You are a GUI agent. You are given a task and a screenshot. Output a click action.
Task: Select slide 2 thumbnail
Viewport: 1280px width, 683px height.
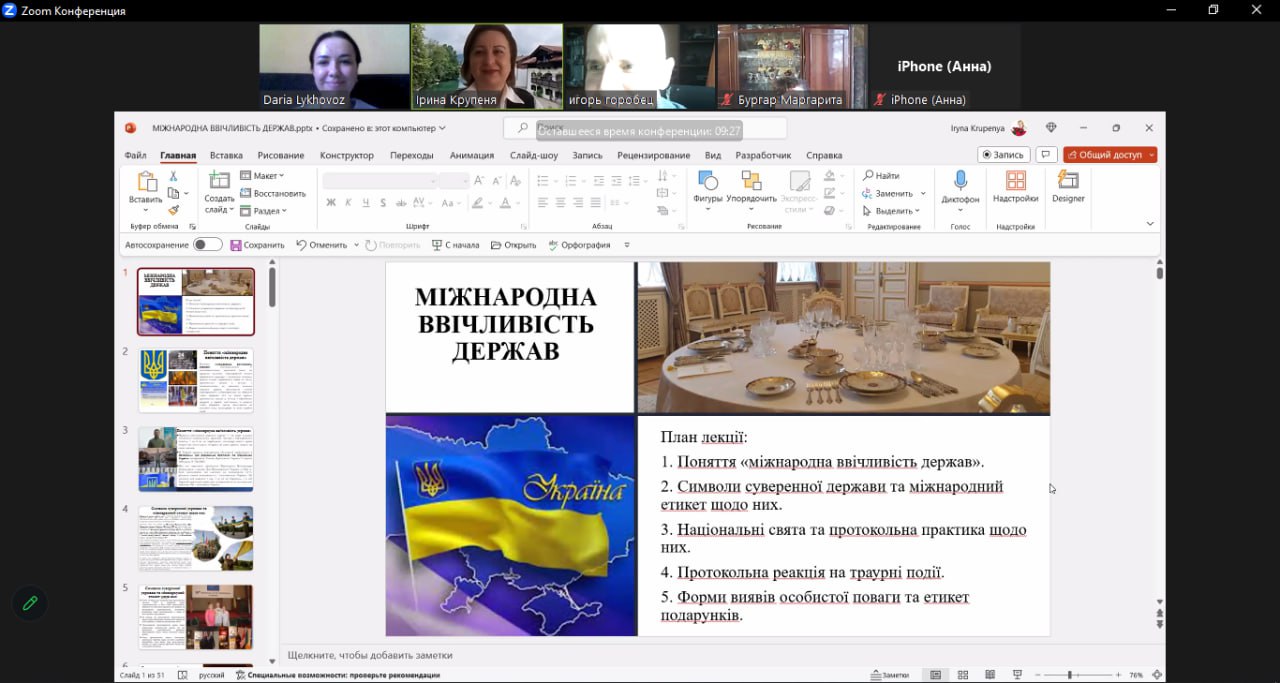(196, 380)
